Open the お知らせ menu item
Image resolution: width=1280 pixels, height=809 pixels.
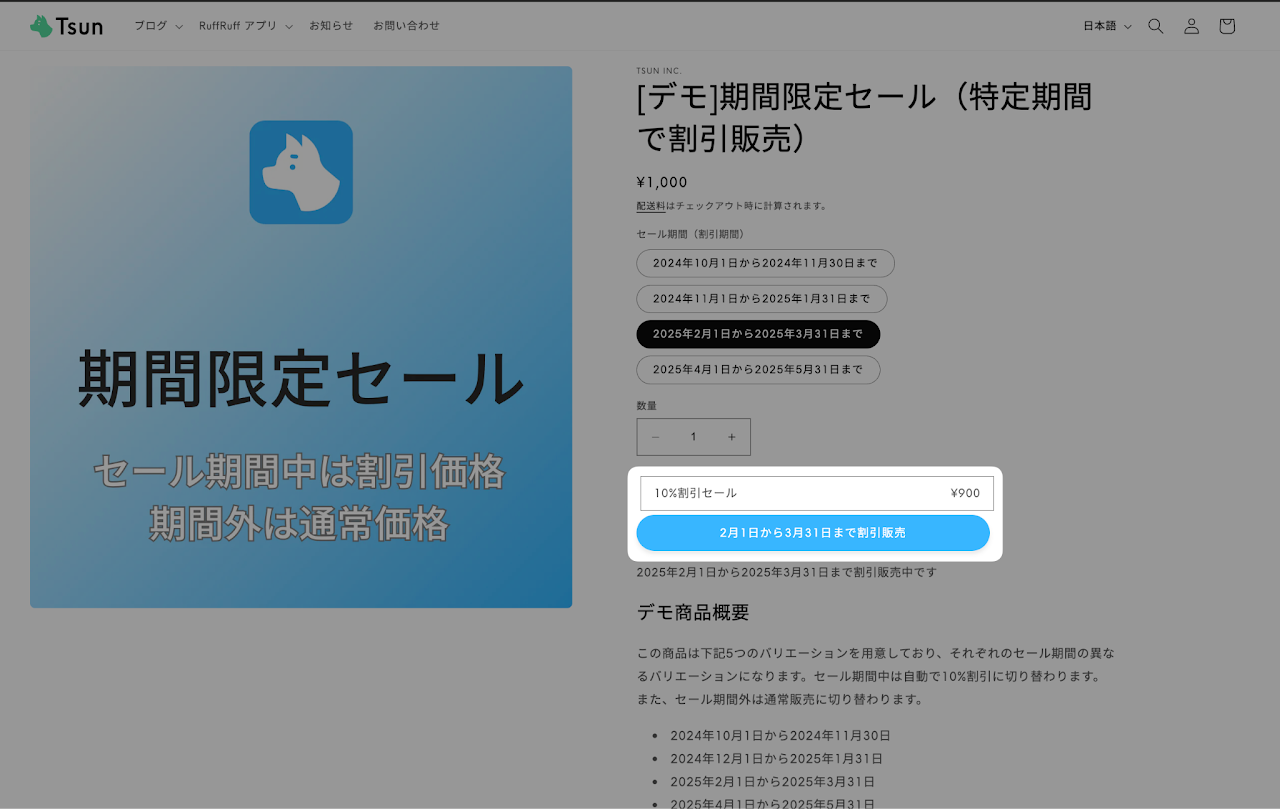point(331,26)
